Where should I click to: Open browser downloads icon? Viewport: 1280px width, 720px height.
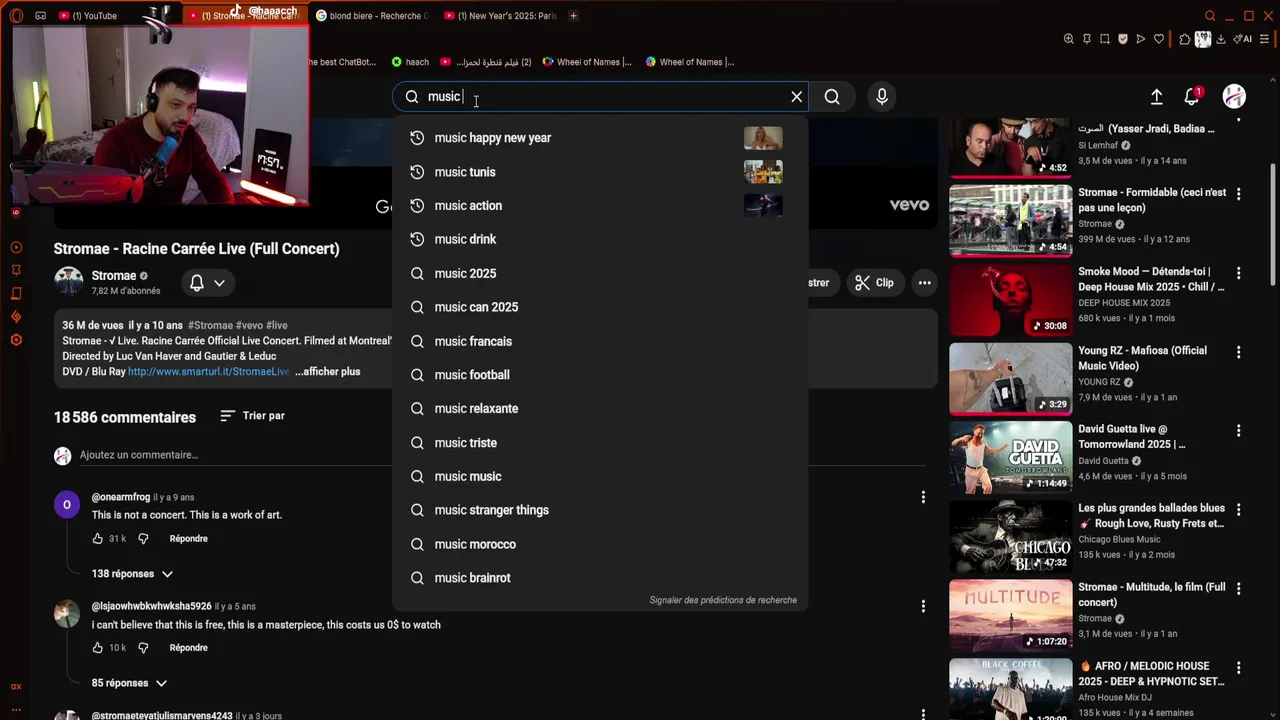[x=1221, y=39]
